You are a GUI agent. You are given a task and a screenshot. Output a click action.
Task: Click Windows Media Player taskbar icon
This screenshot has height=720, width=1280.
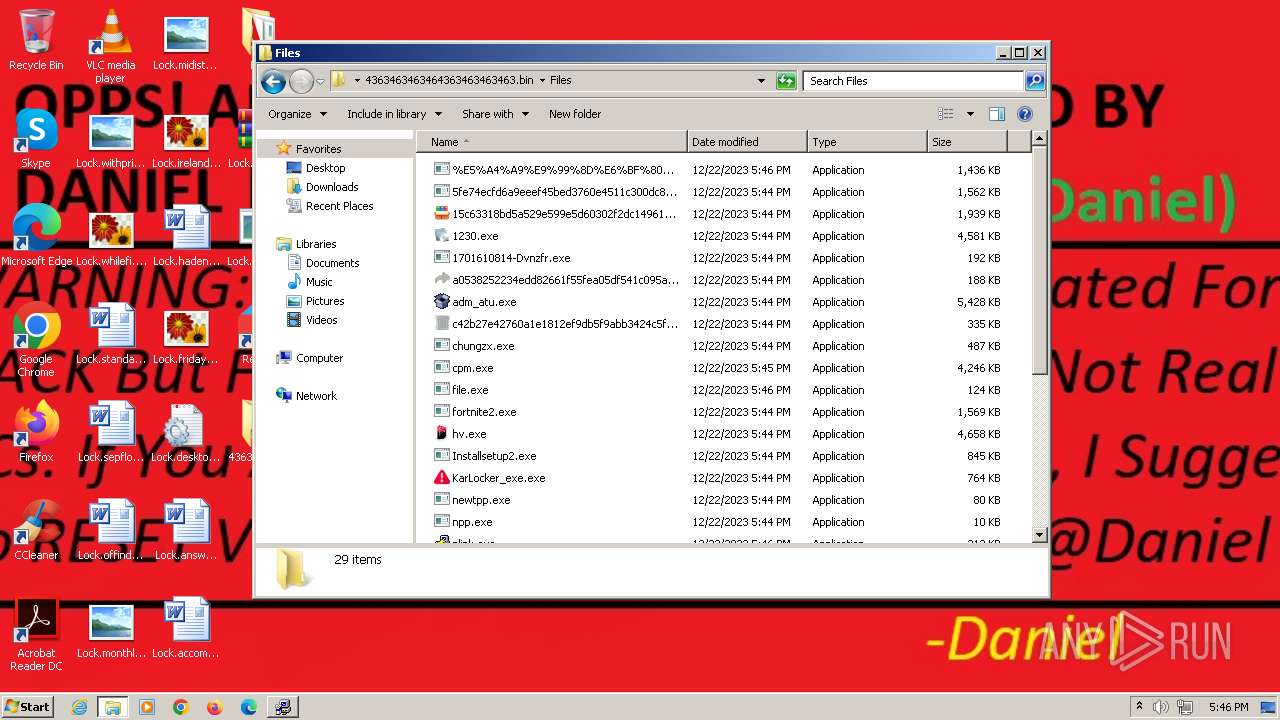[x=147, y=707]
